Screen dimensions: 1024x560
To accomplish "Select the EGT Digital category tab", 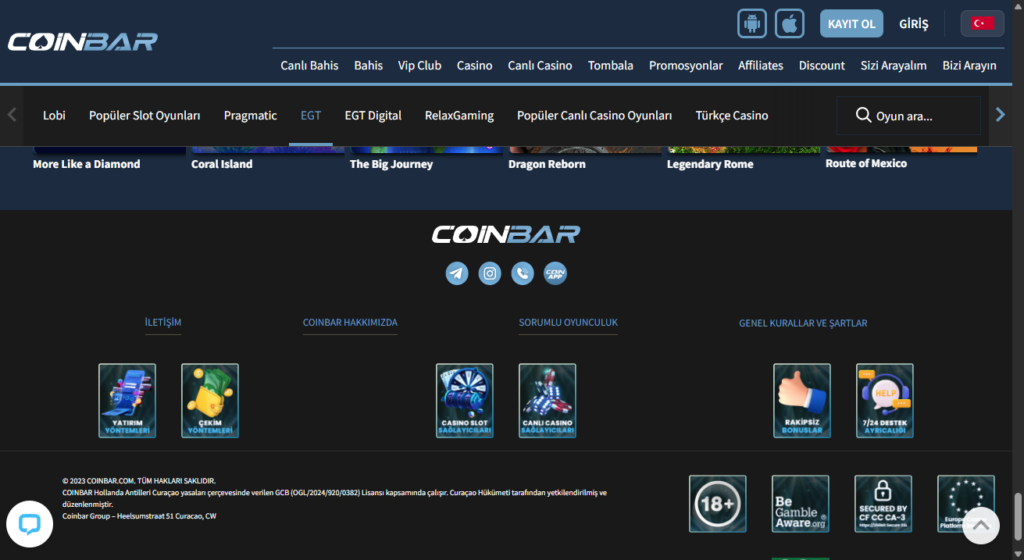I will pos(373,115).
